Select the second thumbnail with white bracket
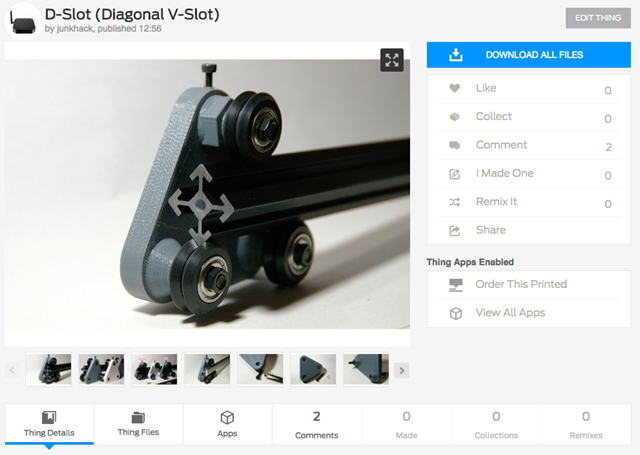Screen dimensions: 640x455 (101, 369)
